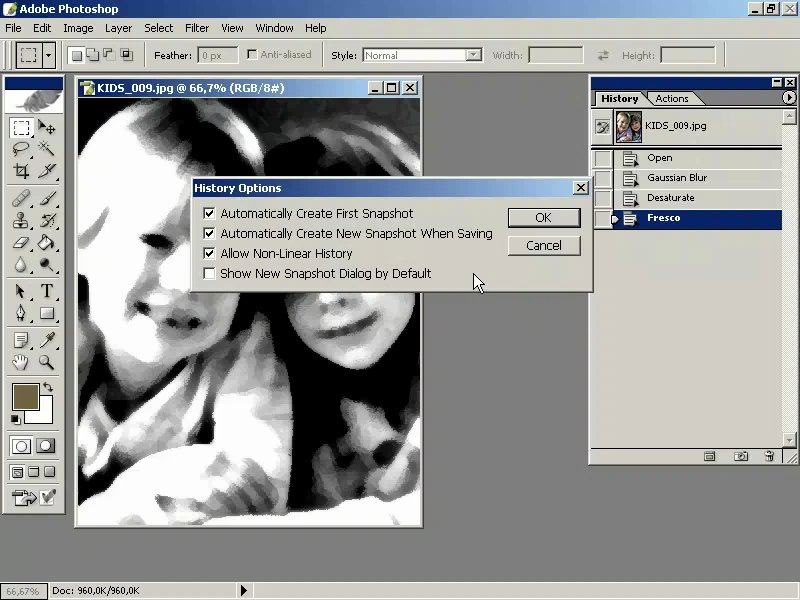800x600 pixels.
Task: Select the Lasso tool
Action: [x=21, y=149]
